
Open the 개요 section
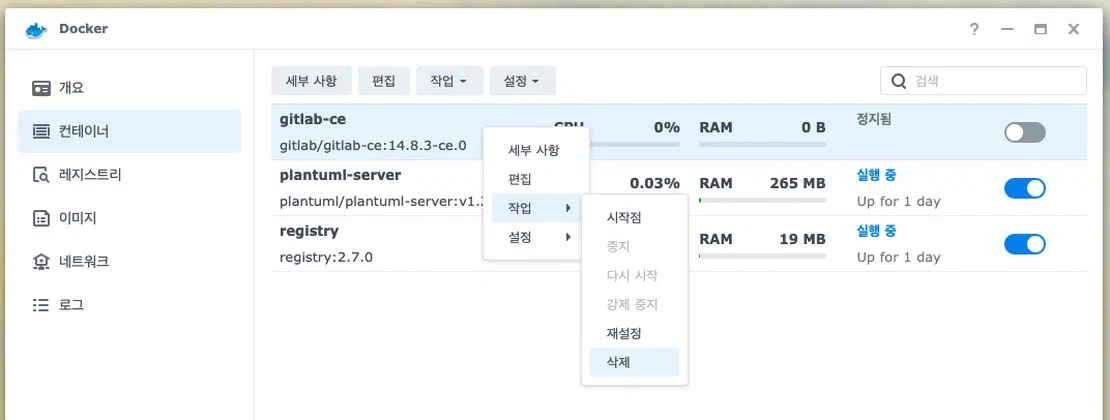(x=130, y=89)
